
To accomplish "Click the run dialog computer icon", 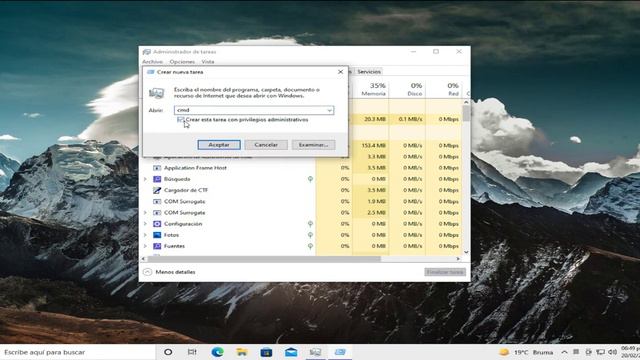I will click(x=156, y=93).
